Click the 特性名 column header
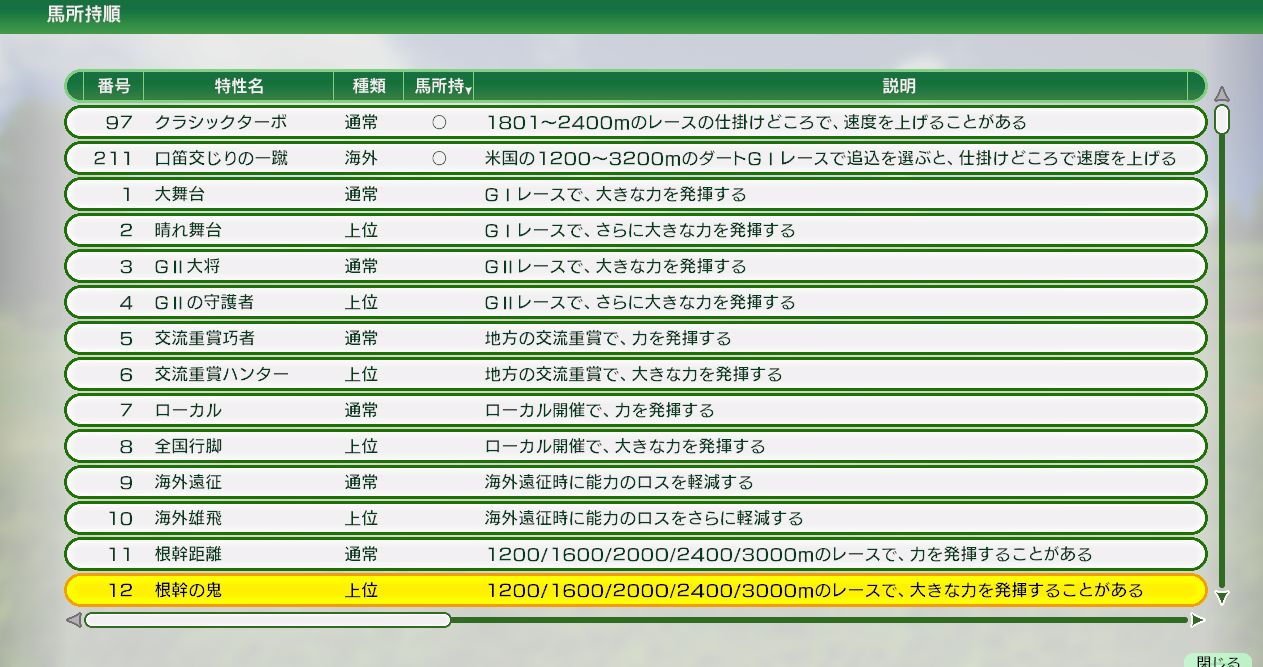This screenshot has height=667, width=1263. click(238, 86)
